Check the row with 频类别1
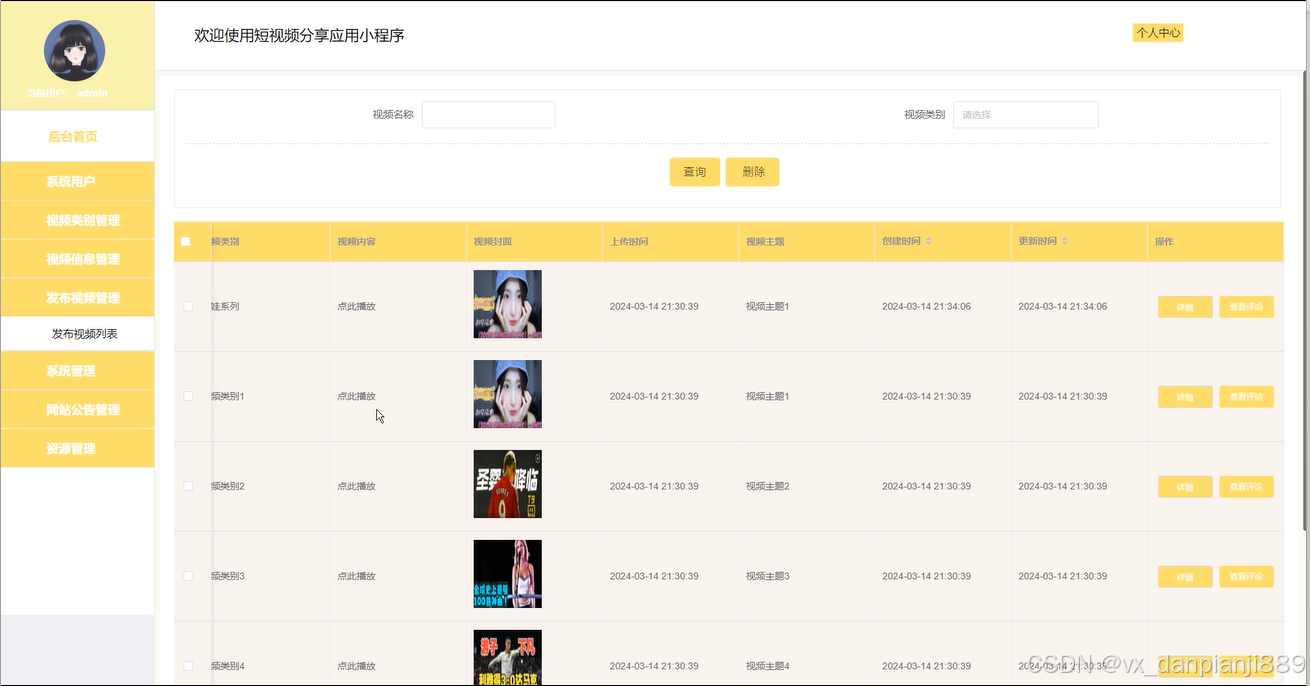This screenshot has height=686, width=1310. point(188,396)
